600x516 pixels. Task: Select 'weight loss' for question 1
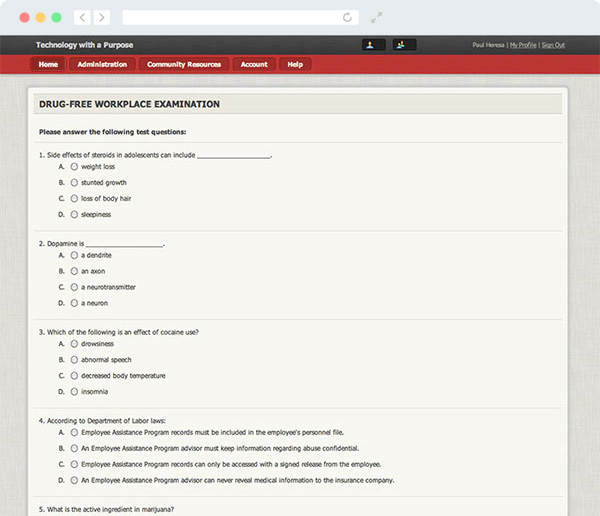click(x=74, y=167)
